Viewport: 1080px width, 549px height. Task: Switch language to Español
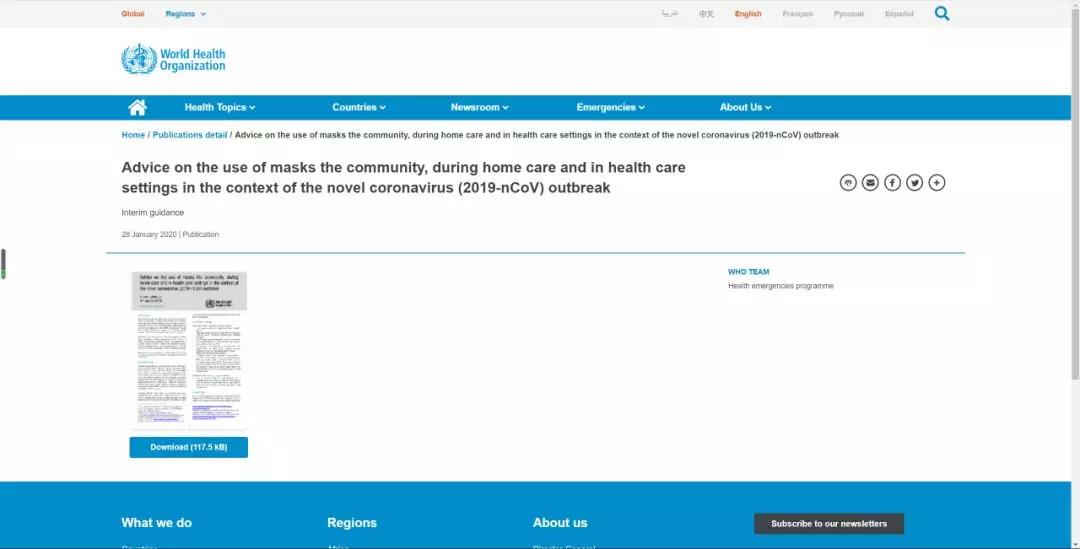(x=899, y=14)
